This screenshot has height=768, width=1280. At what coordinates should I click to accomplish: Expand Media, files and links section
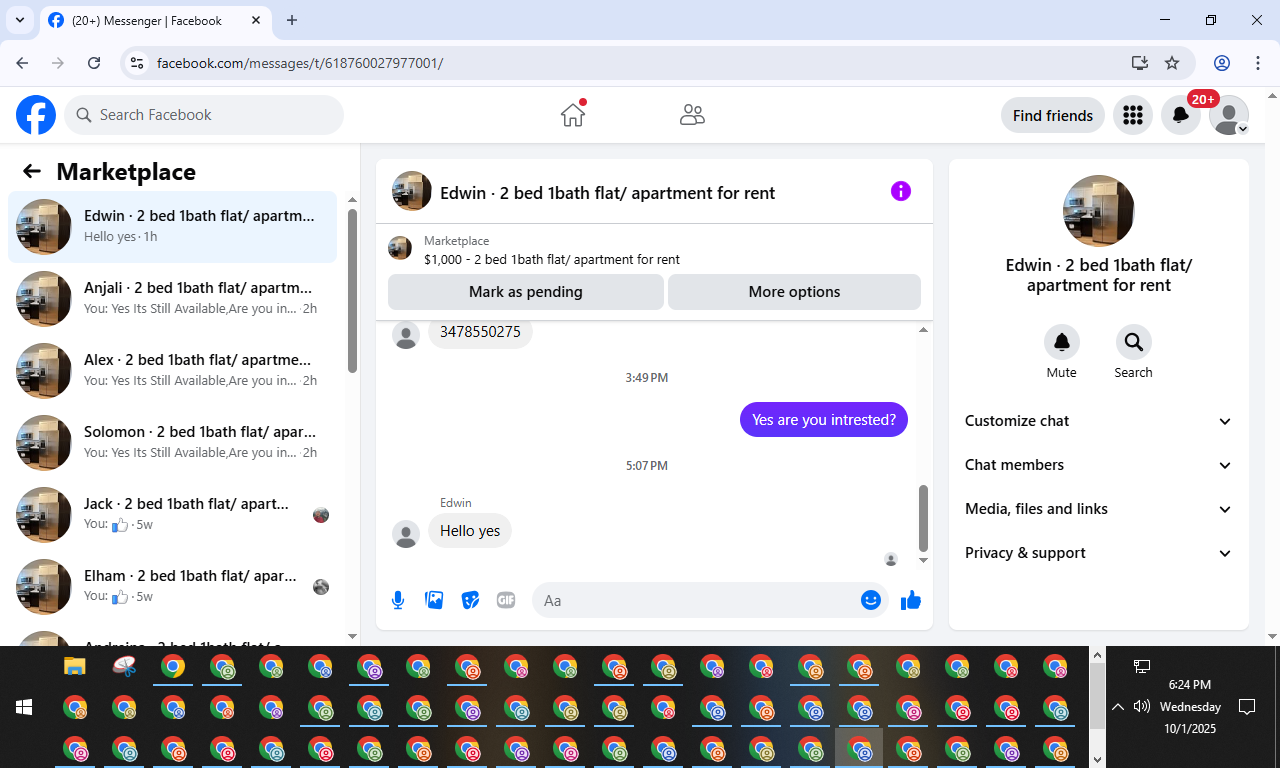coord(1099,509)
